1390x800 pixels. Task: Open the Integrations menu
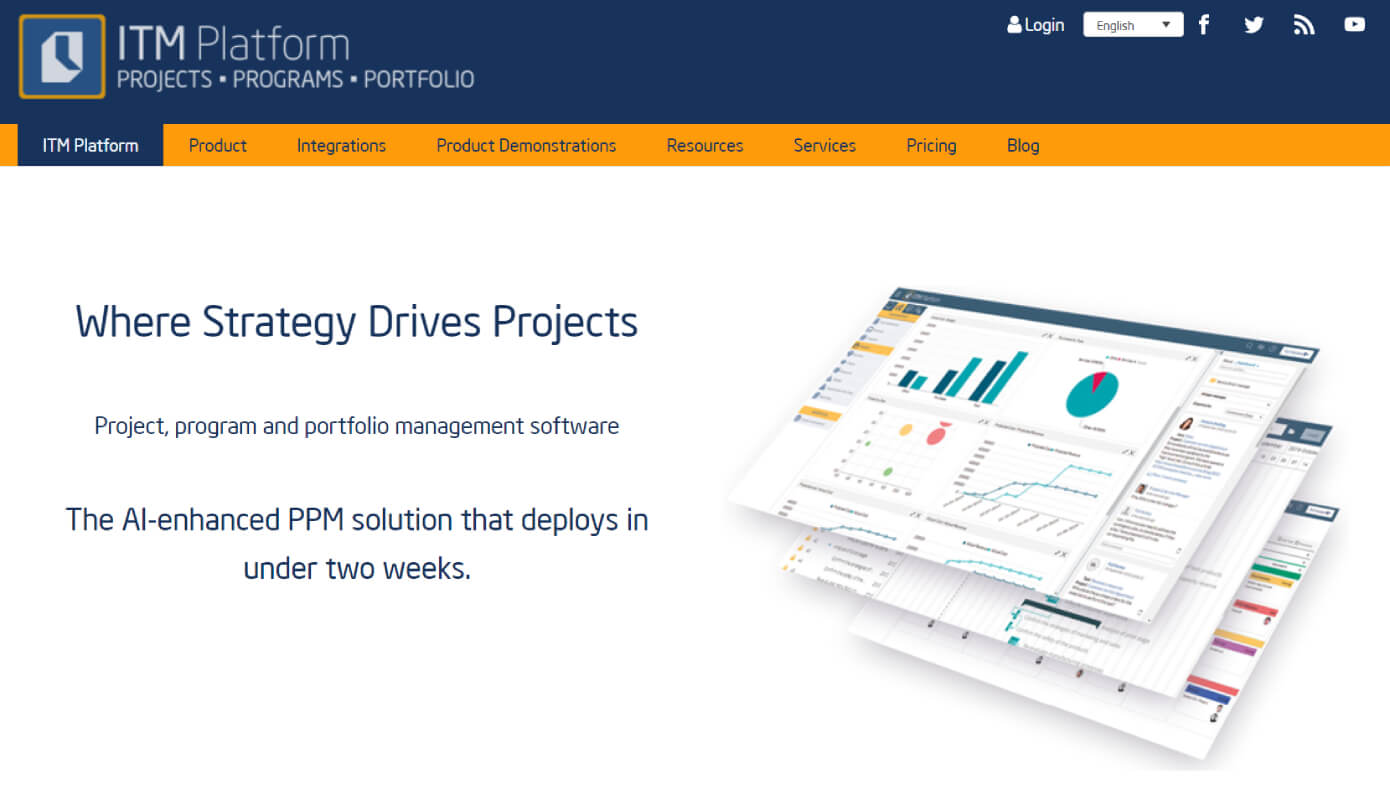(341, 145)
